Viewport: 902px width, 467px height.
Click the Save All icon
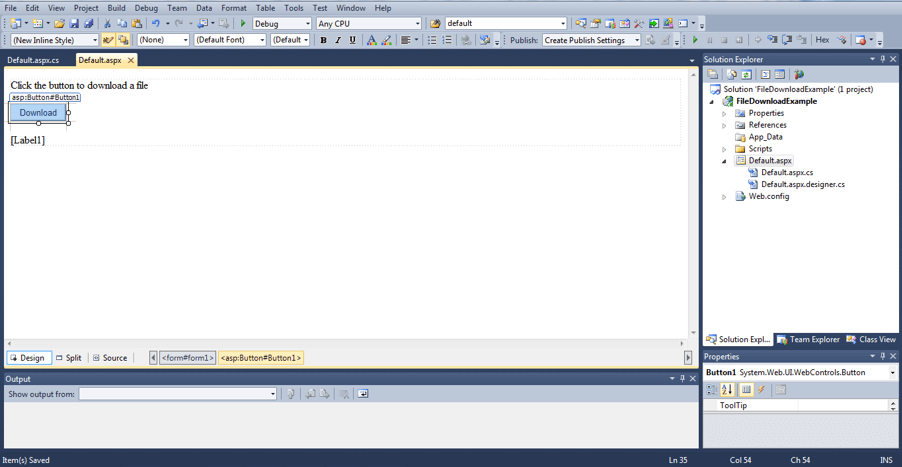tap(88, 24)
